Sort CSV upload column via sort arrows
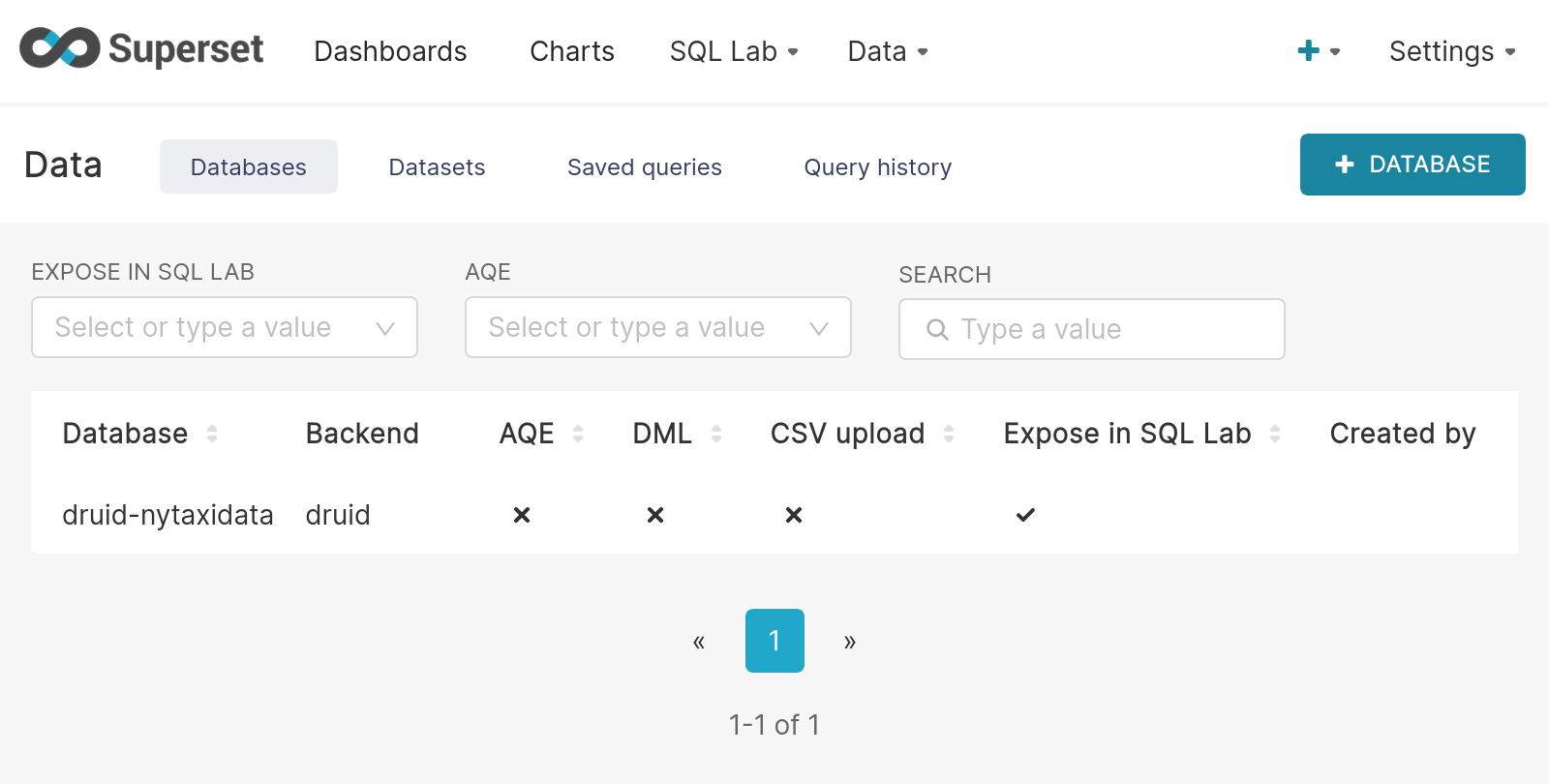 [x=949, y=434]
